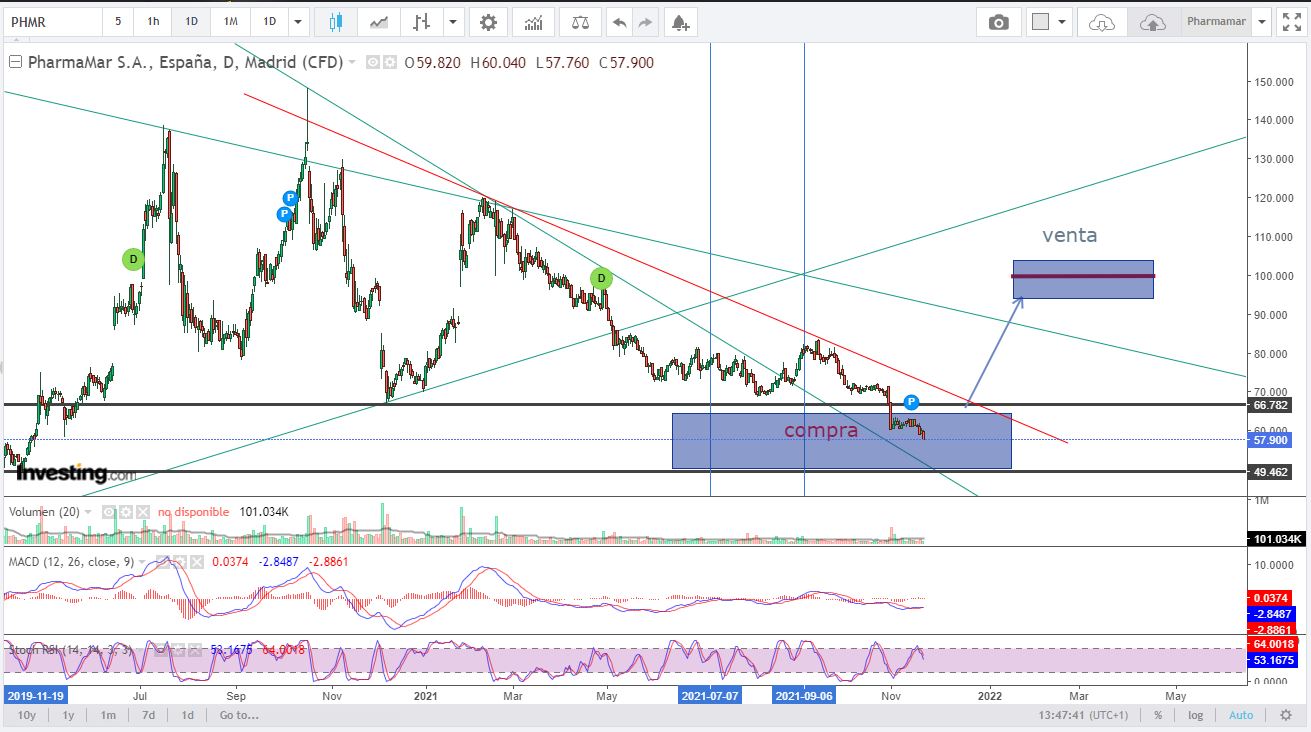Enter fullscreen chart mode

(1290, 22)
